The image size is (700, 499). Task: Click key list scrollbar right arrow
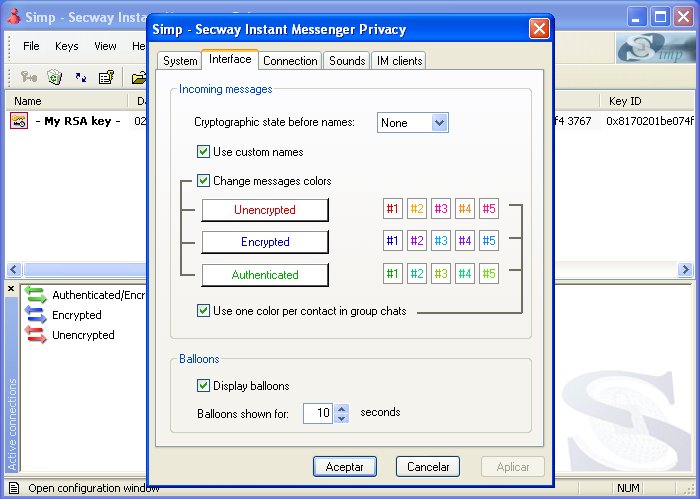click(x=685, y=269)
